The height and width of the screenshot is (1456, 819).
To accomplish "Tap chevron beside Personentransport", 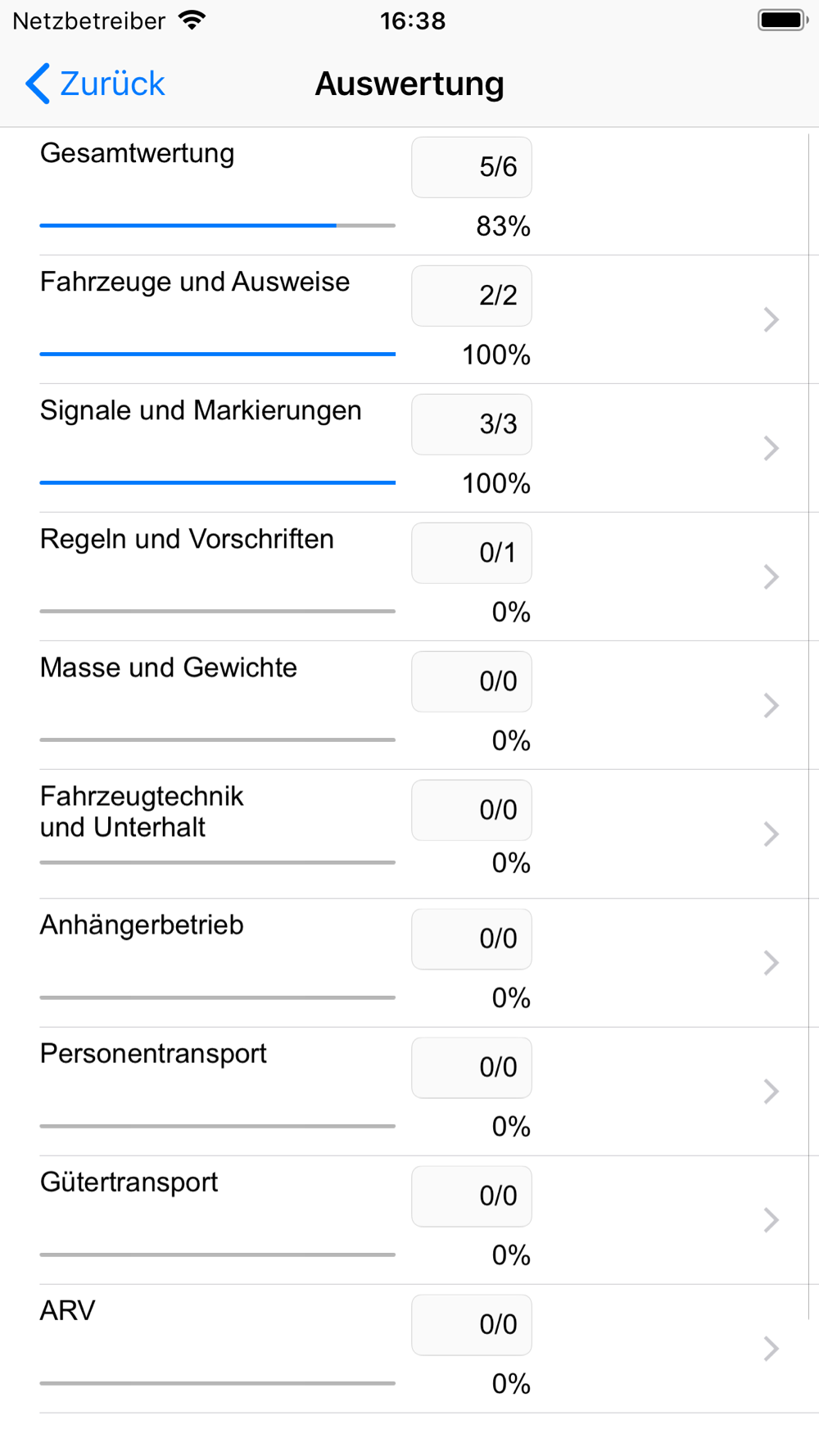I will [771, 1092].
